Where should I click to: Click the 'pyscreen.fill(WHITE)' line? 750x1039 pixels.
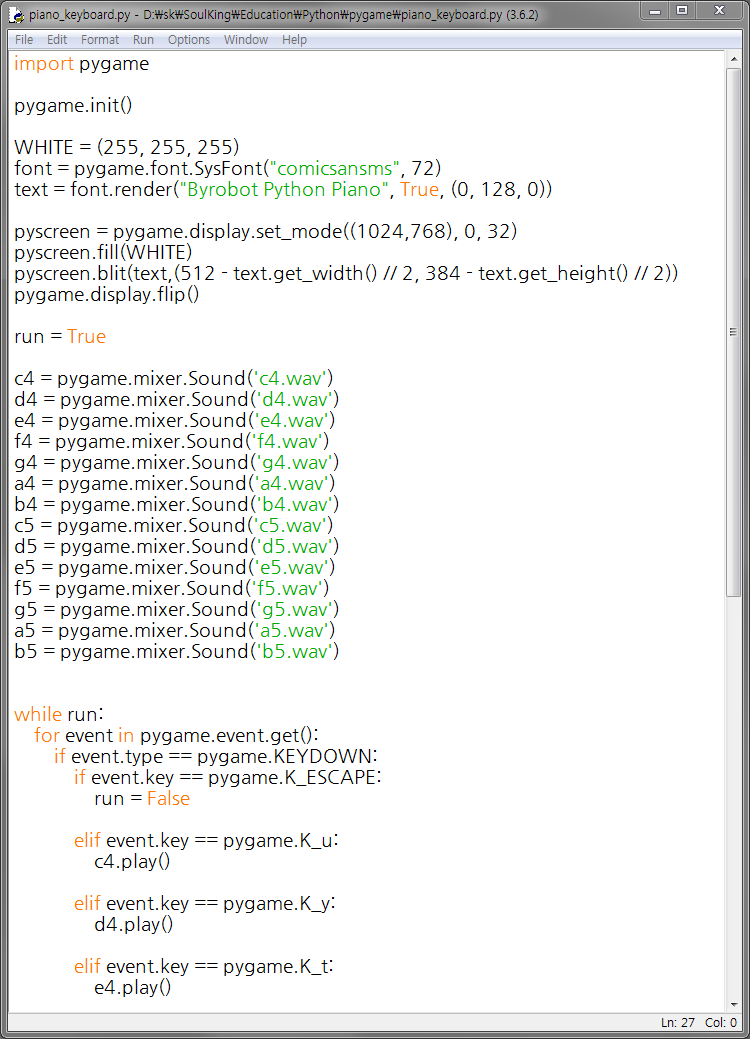[103, 252]
